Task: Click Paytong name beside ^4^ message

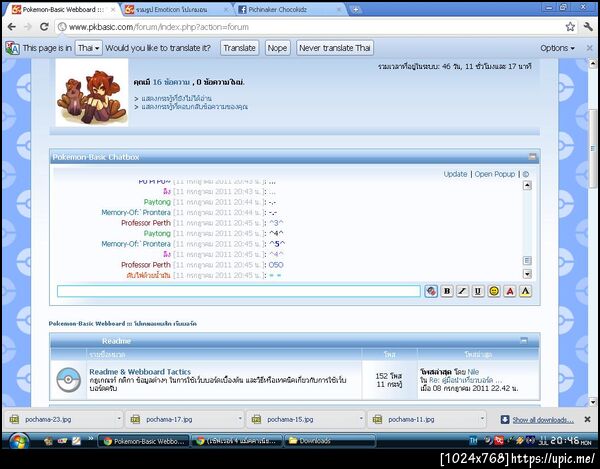Action: click(x=157, y=233)
